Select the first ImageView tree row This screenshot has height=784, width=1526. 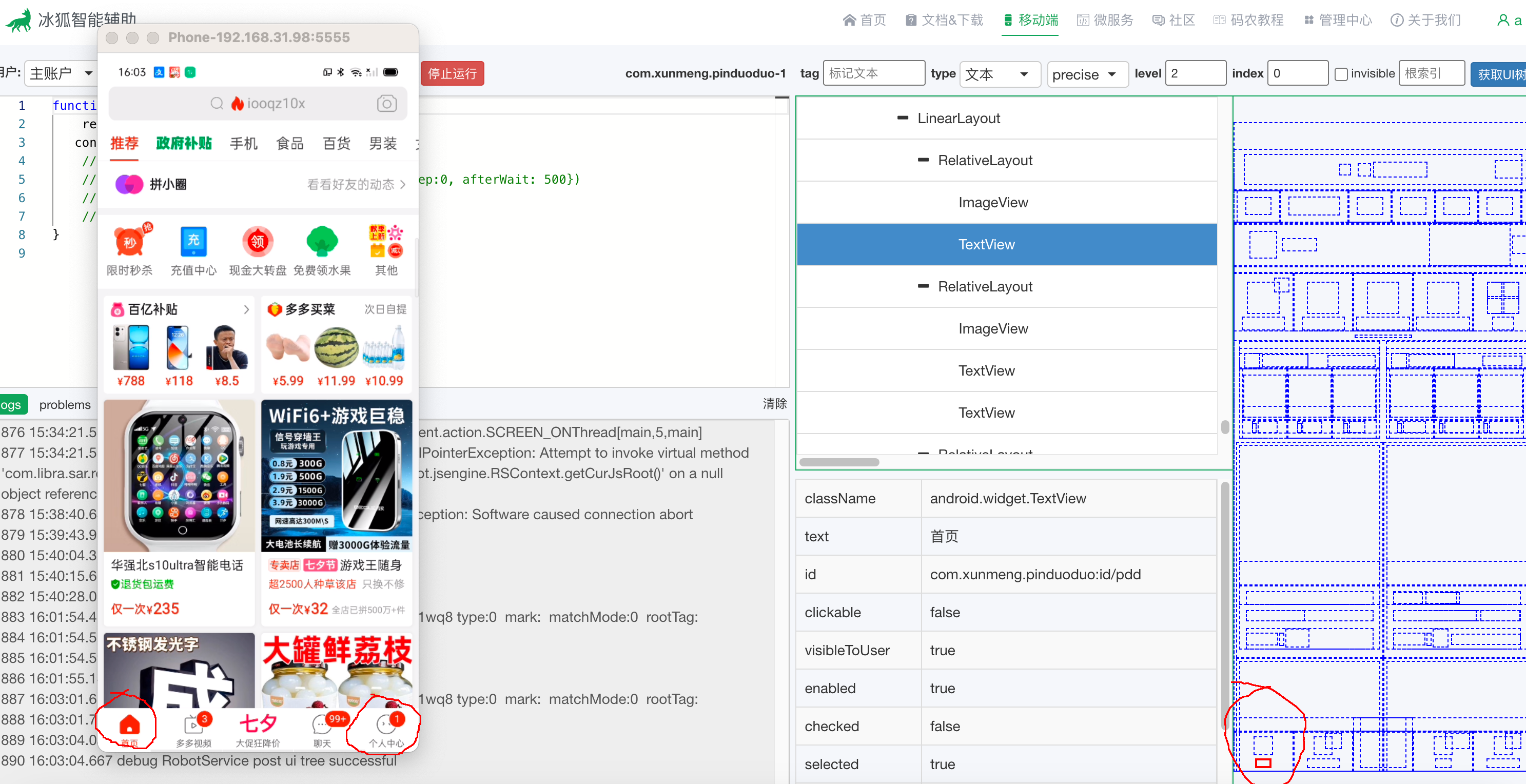point(1007,202)
